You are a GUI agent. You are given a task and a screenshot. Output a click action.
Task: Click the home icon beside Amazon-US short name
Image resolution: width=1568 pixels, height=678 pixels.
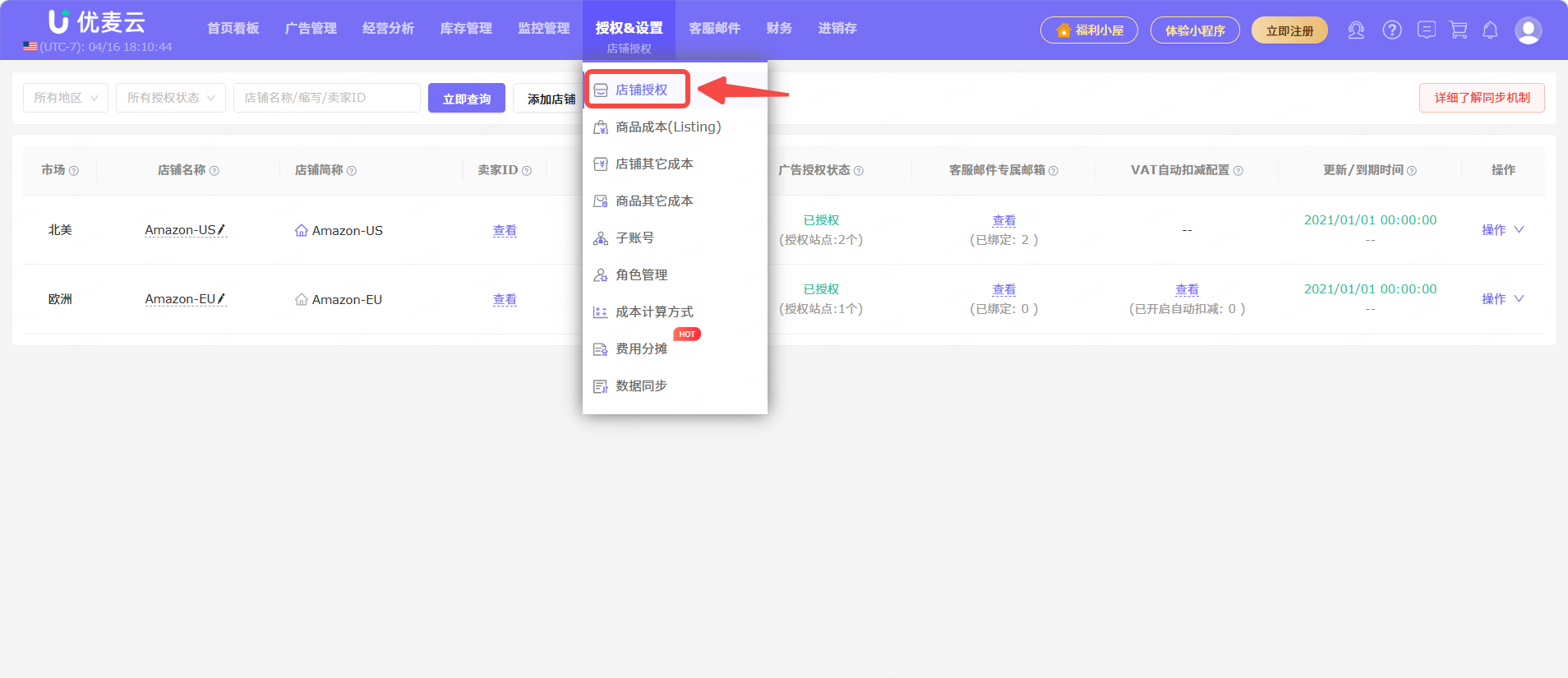pos(302,231)
